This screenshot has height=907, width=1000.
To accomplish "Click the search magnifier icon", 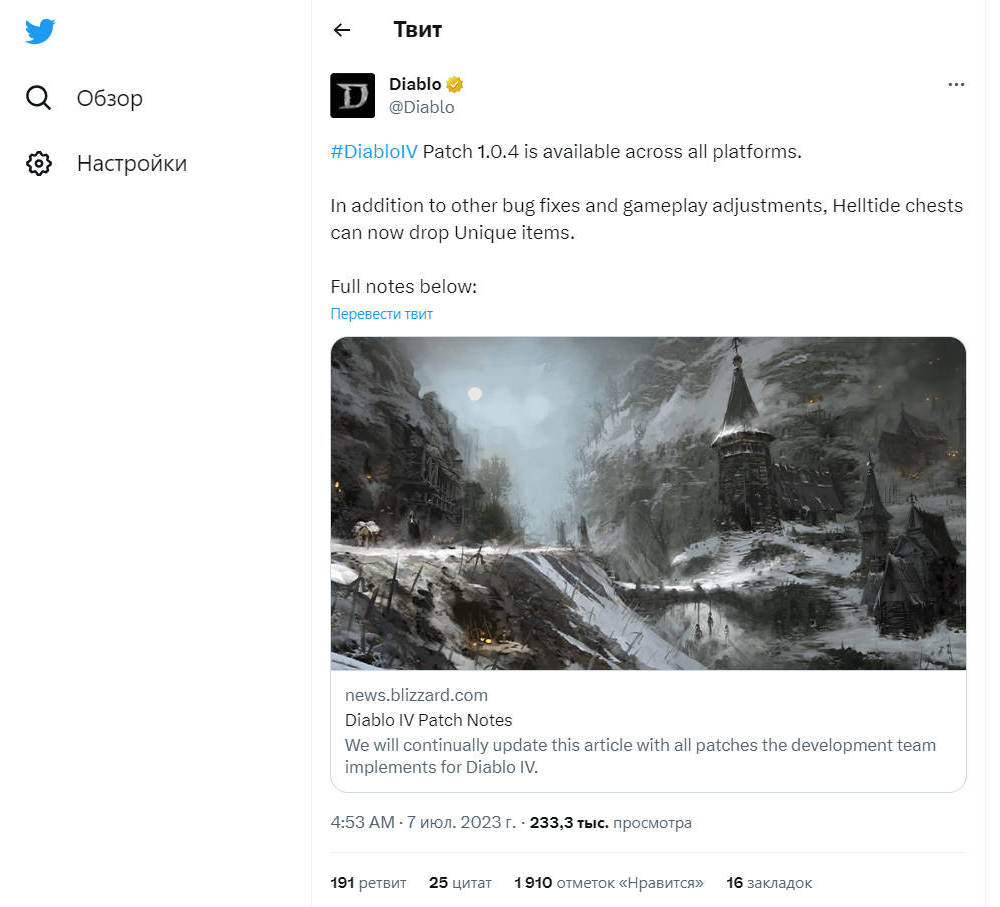I will click(39, 98).
